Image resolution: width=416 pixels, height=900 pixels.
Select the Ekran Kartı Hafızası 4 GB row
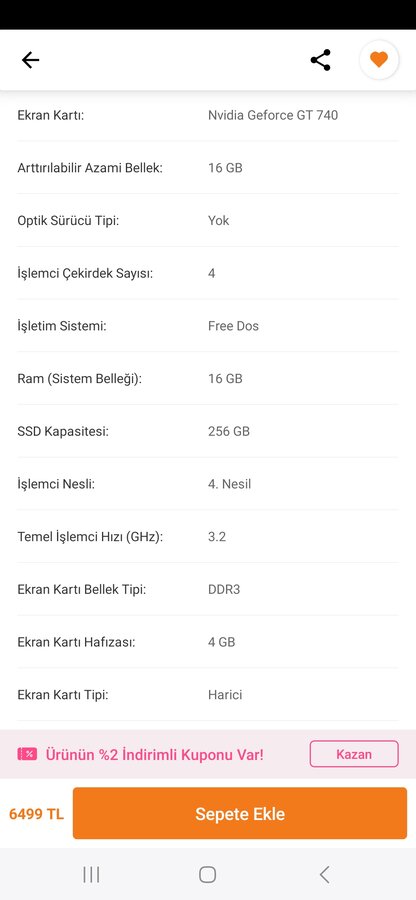pyautogui.click(x=208, y=642)
